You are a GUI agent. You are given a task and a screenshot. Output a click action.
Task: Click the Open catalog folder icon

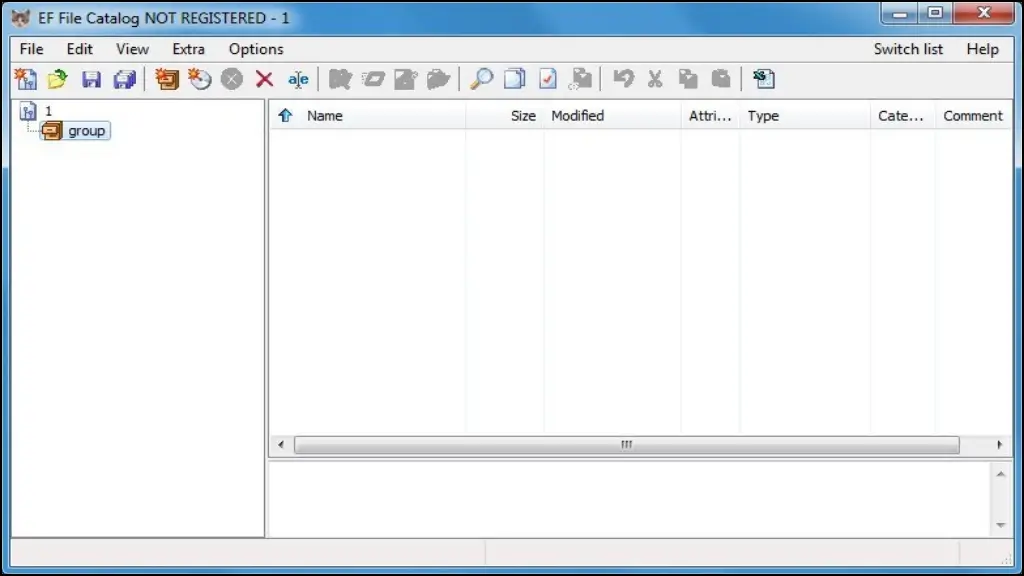click(57, 79)
